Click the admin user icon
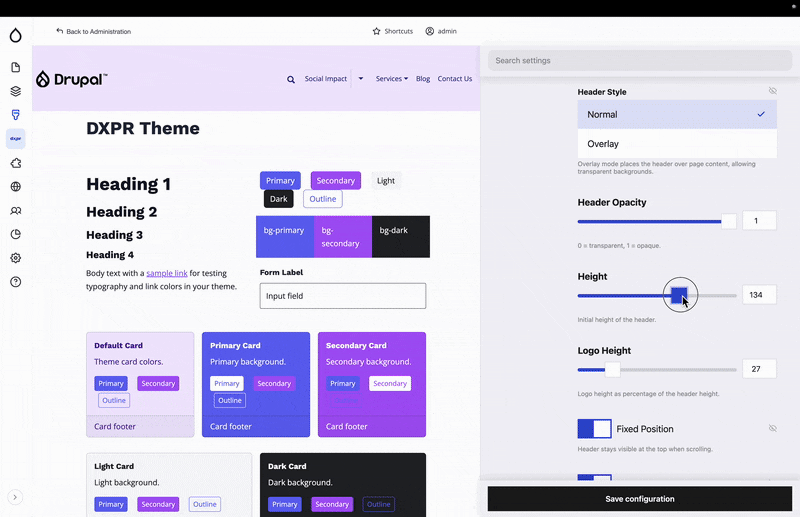 [430, 31]
